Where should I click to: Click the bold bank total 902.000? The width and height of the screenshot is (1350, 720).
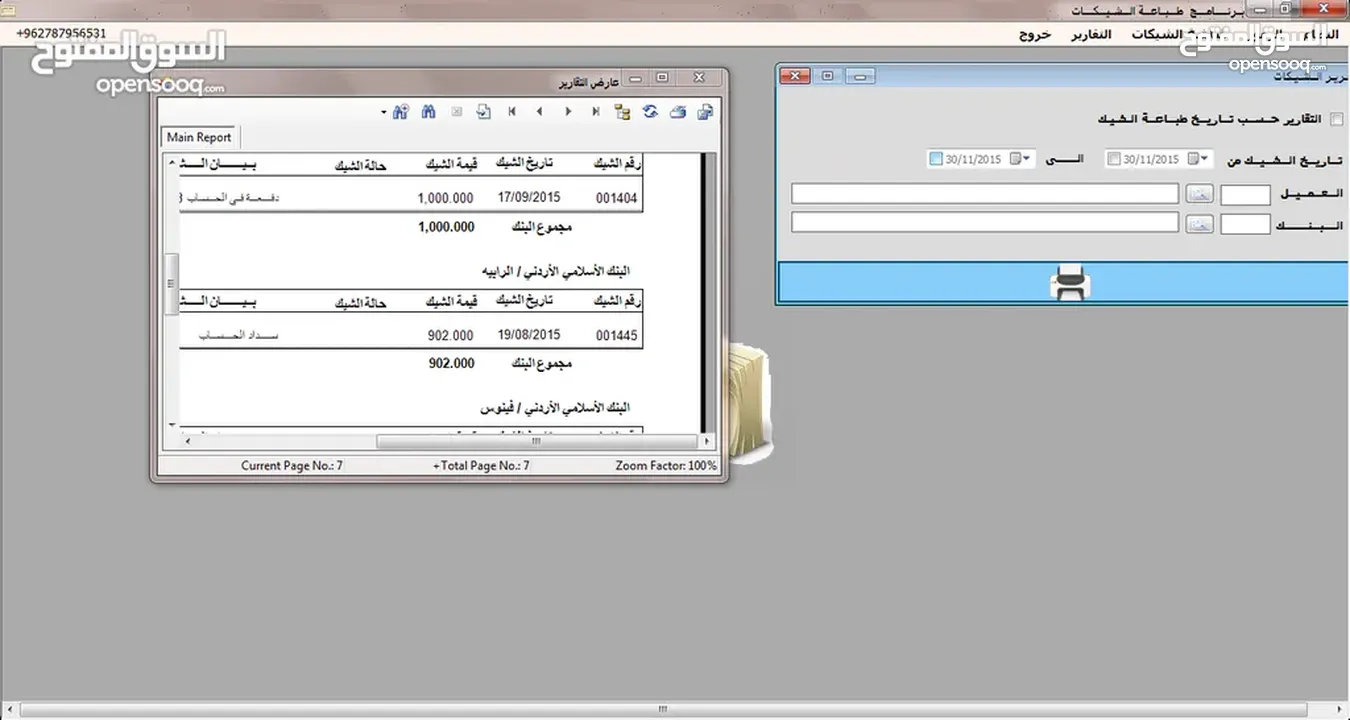[x=451, y=364]
